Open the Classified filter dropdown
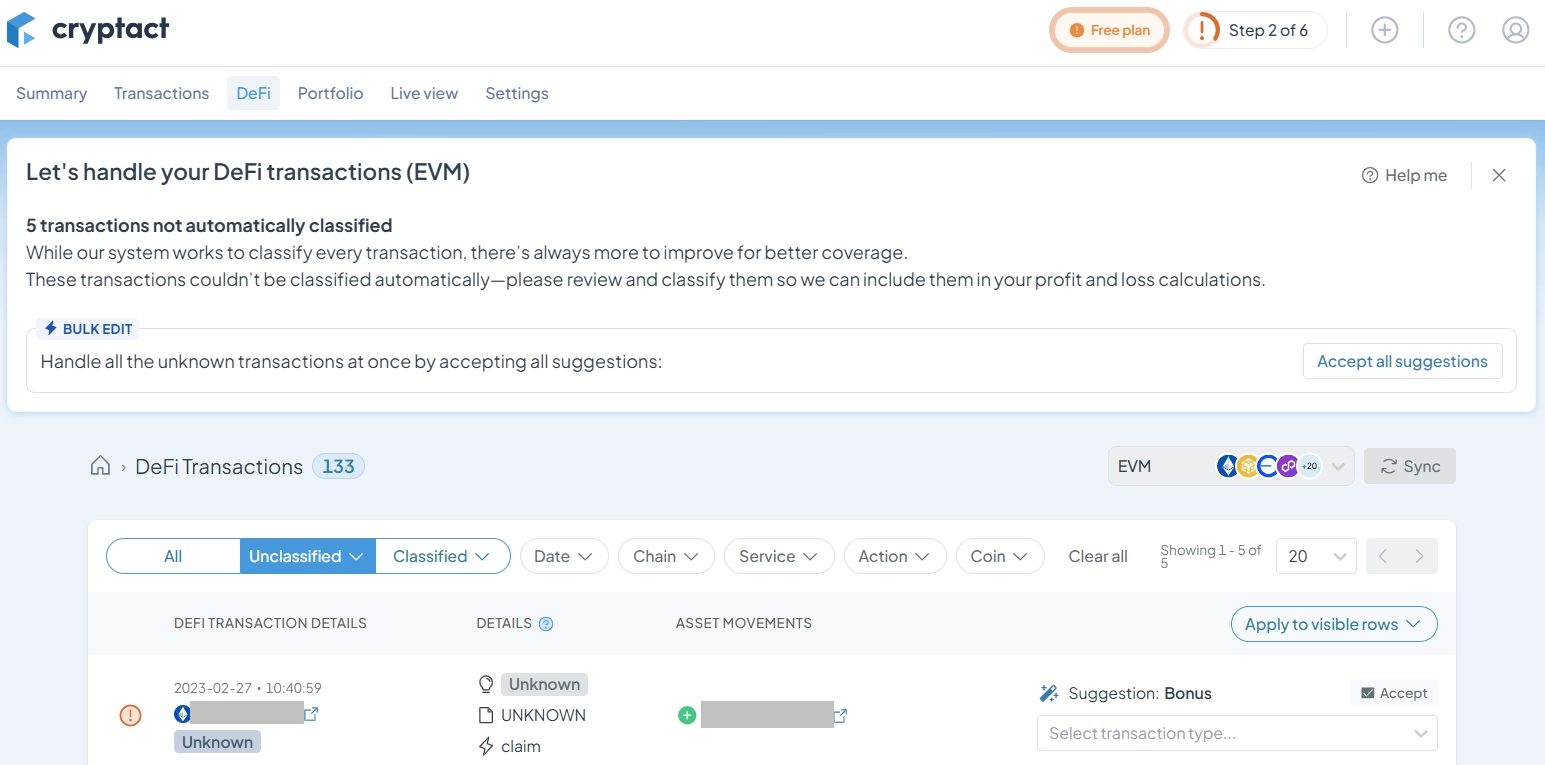This screenshot has height=765, width=1545. [442, 556]
